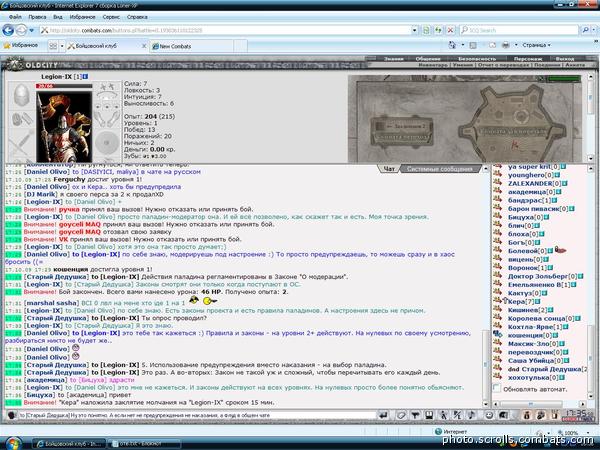Click the bag icon near the clock

pos(526,415)
